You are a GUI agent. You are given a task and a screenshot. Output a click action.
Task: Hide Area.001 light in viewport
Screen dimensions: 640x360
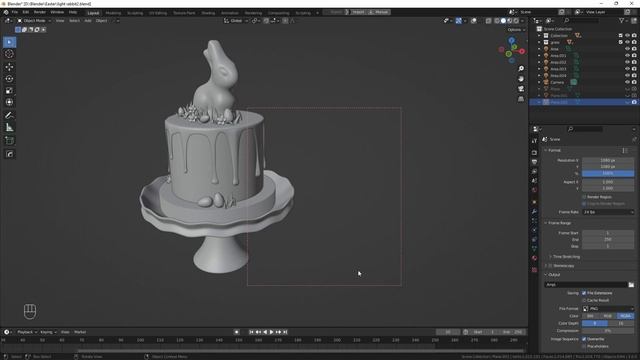pyautogui.click(x=627, y=56)
